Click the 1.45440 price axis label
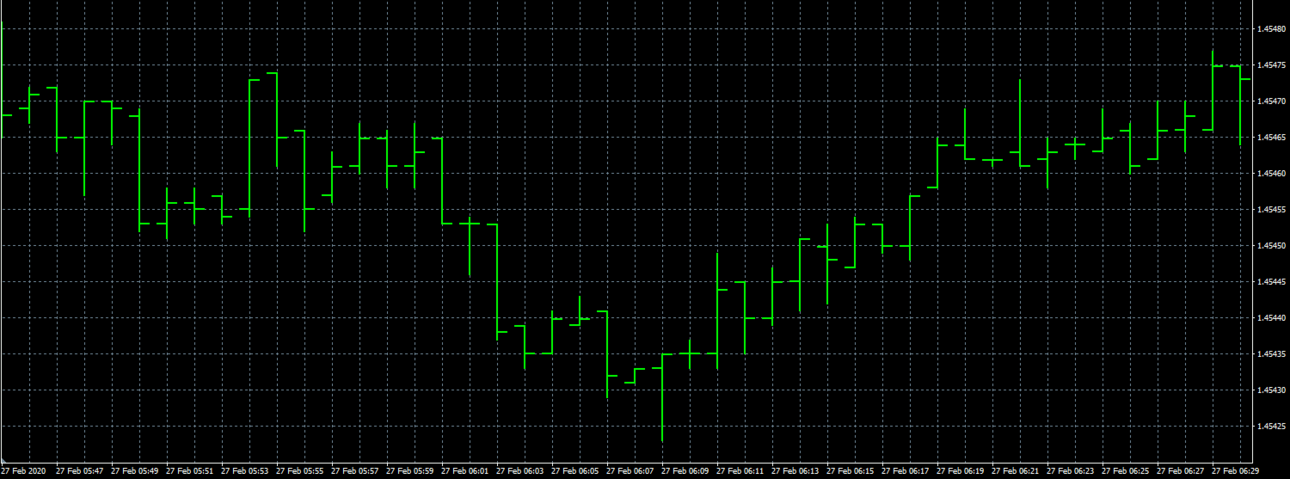Screen dimensions: 1290x479 [x=1273, y=318]
